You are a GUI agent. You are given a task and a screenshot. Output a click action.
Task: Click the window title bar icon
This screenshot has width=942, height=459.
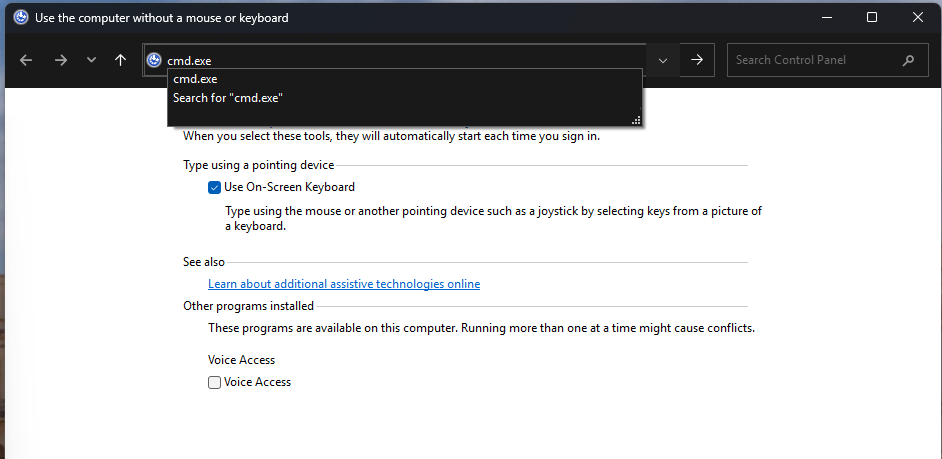20,17
